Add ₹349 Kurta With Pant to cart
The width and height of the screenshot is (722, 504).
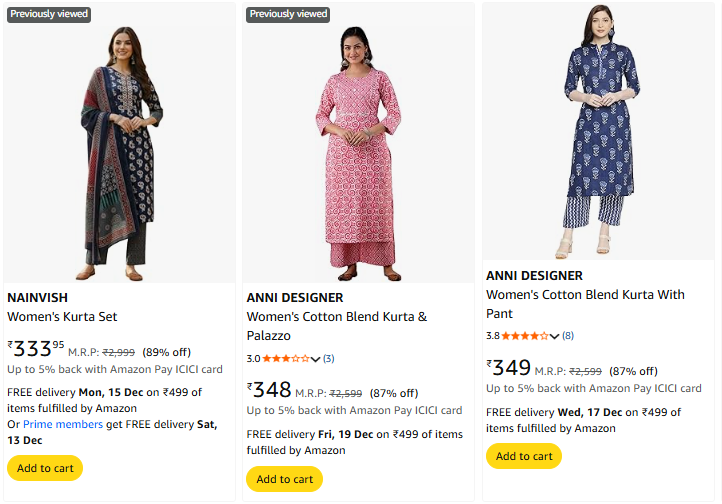coord(523,456)
